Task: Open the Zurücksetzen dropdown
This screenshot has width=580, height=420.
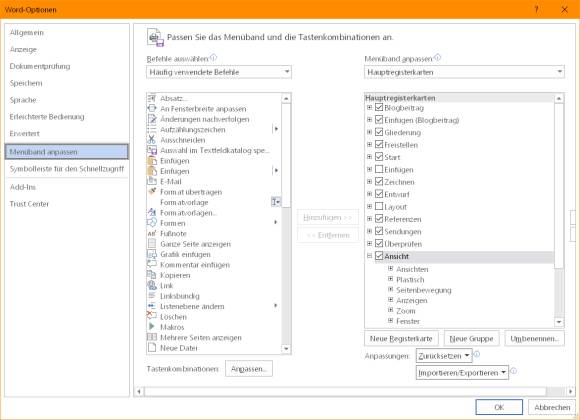Action: coord(444,356)
